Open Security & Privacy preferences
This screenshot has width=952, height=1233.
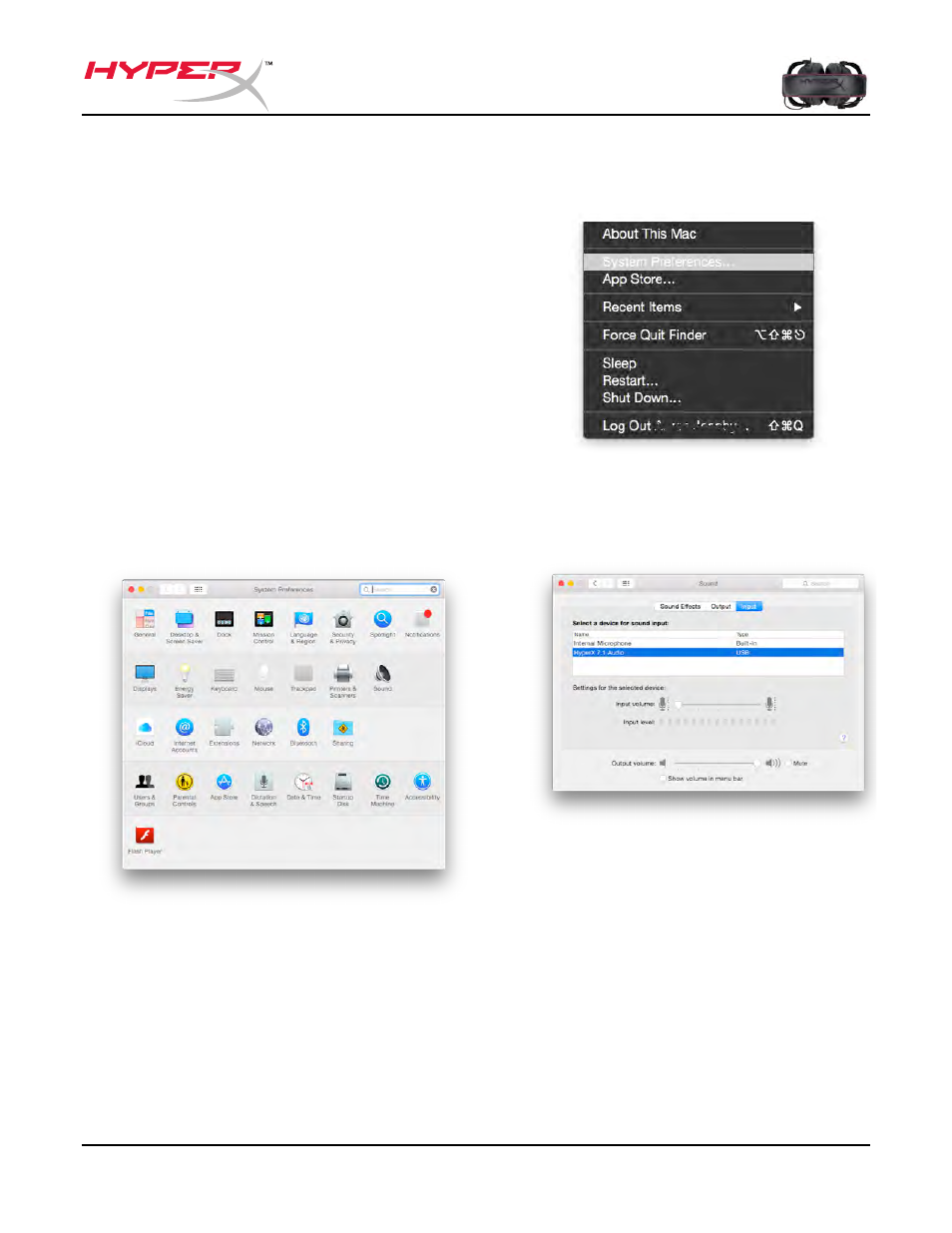tap(343, 626)
